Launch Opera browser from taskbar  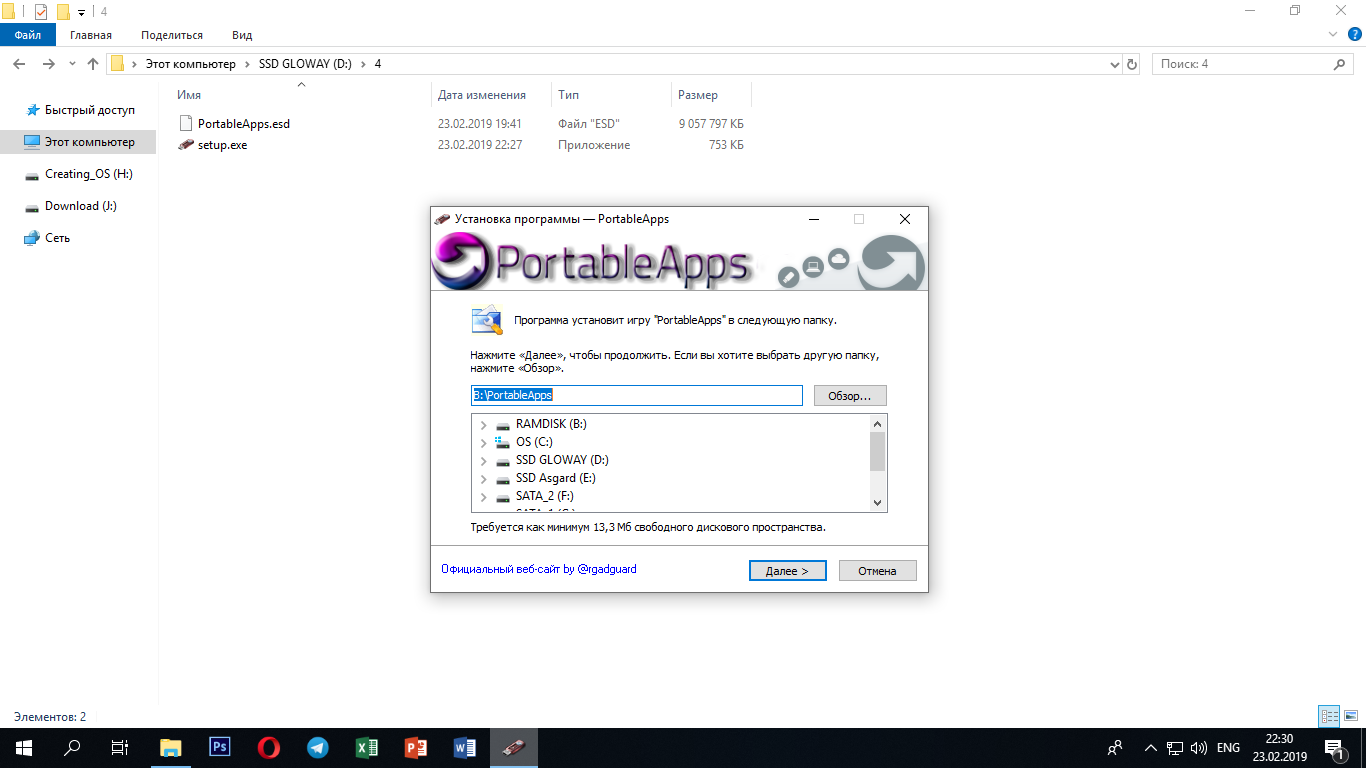[268, 748]
